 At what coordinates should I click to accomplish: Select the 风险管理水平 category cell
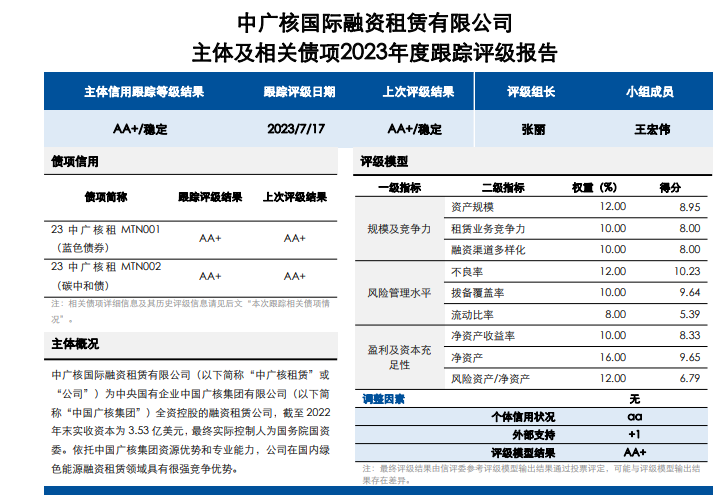(x=399, y=293)
